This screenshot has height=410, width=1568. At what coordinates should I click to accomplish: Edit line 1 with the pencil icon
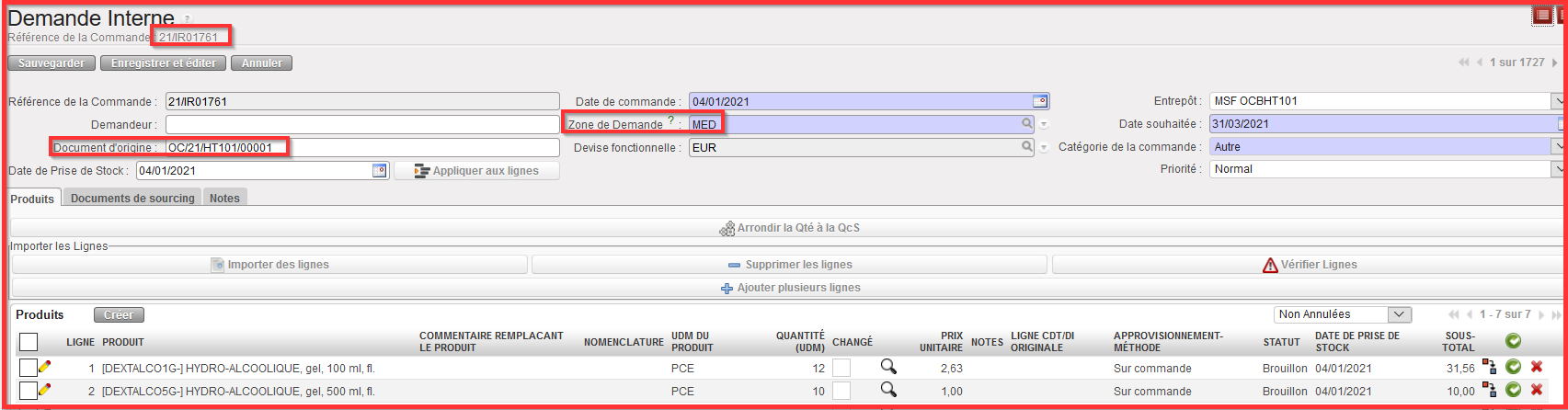click(44, 367)
